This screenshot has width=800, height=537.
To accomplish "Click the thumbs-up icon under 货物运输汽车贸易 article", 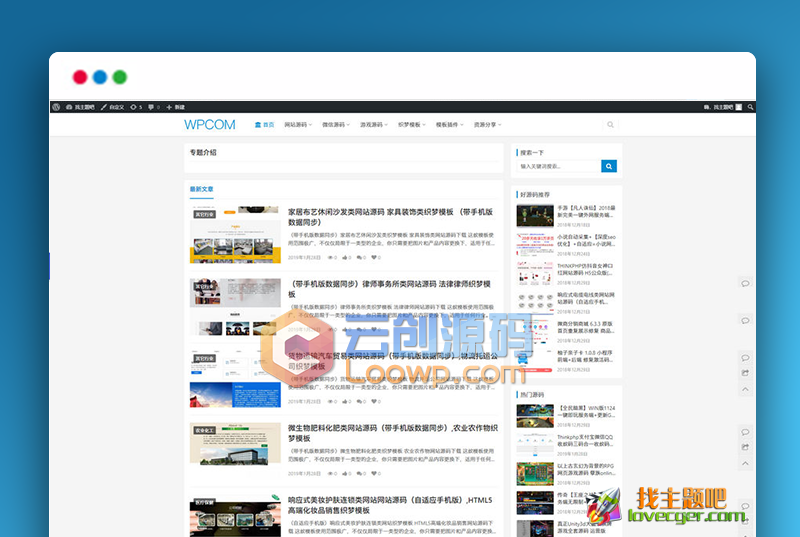I will (346, 402).
